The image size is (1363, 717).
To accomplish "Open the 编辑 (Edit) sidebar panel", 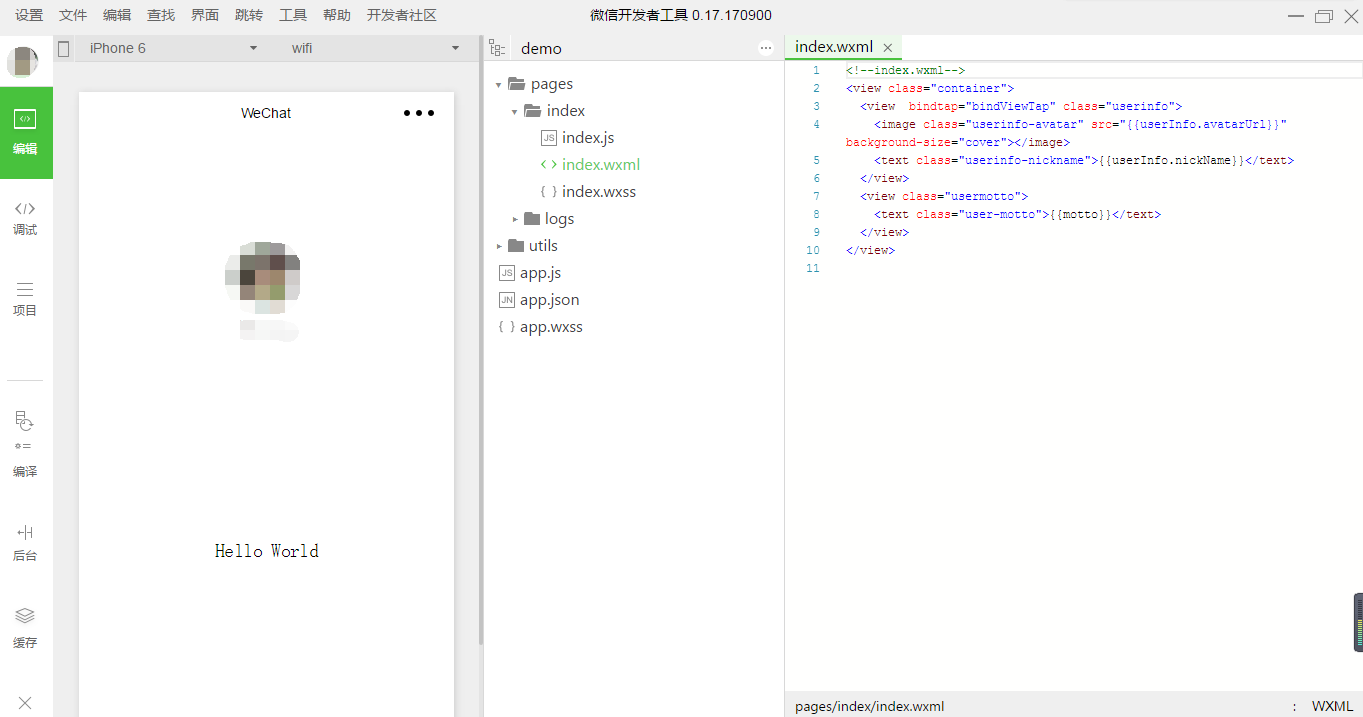I will pyautogui.click(x=26, y=132).
